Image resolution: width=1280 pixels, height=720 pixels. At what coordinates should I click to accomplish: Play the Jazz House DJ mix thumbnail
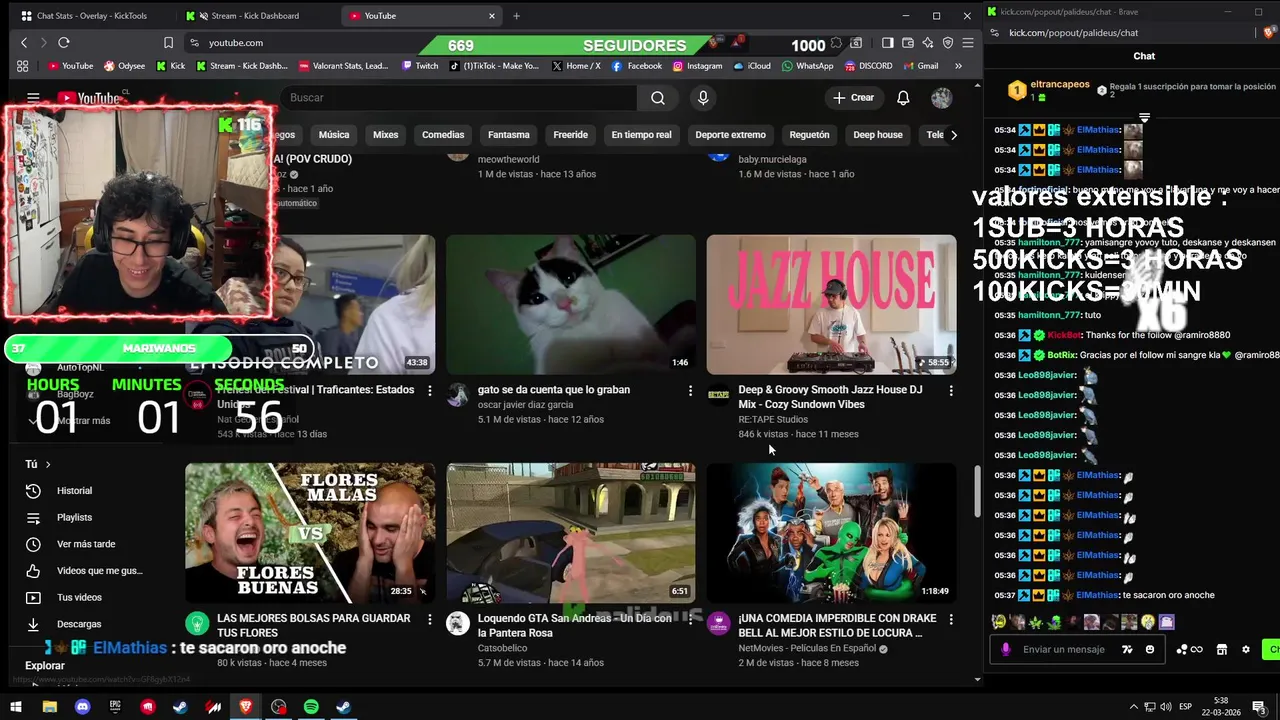831,304
